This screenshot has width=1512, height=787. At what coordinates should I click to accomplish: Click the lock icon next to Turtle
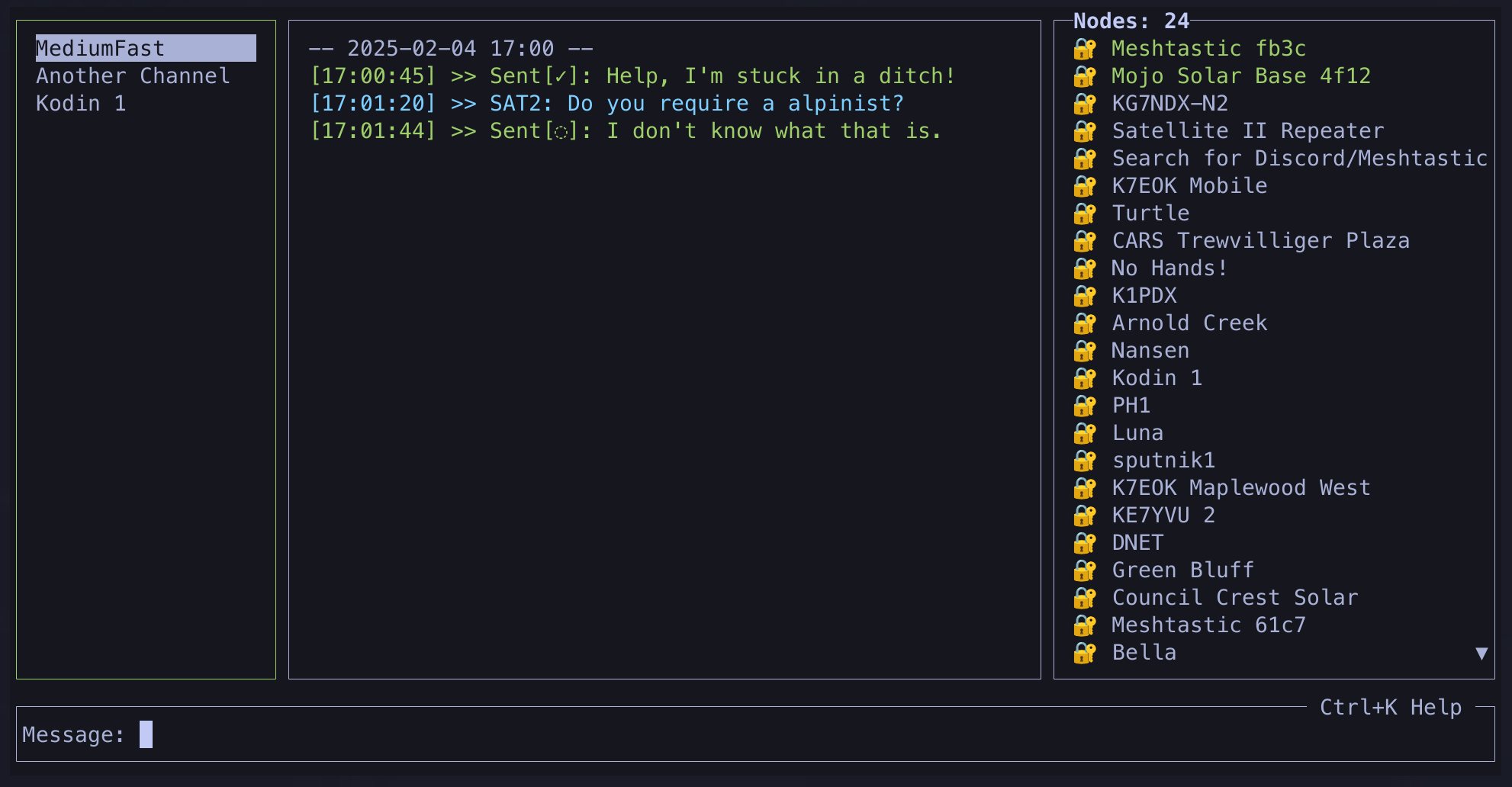click(1084, 214)
